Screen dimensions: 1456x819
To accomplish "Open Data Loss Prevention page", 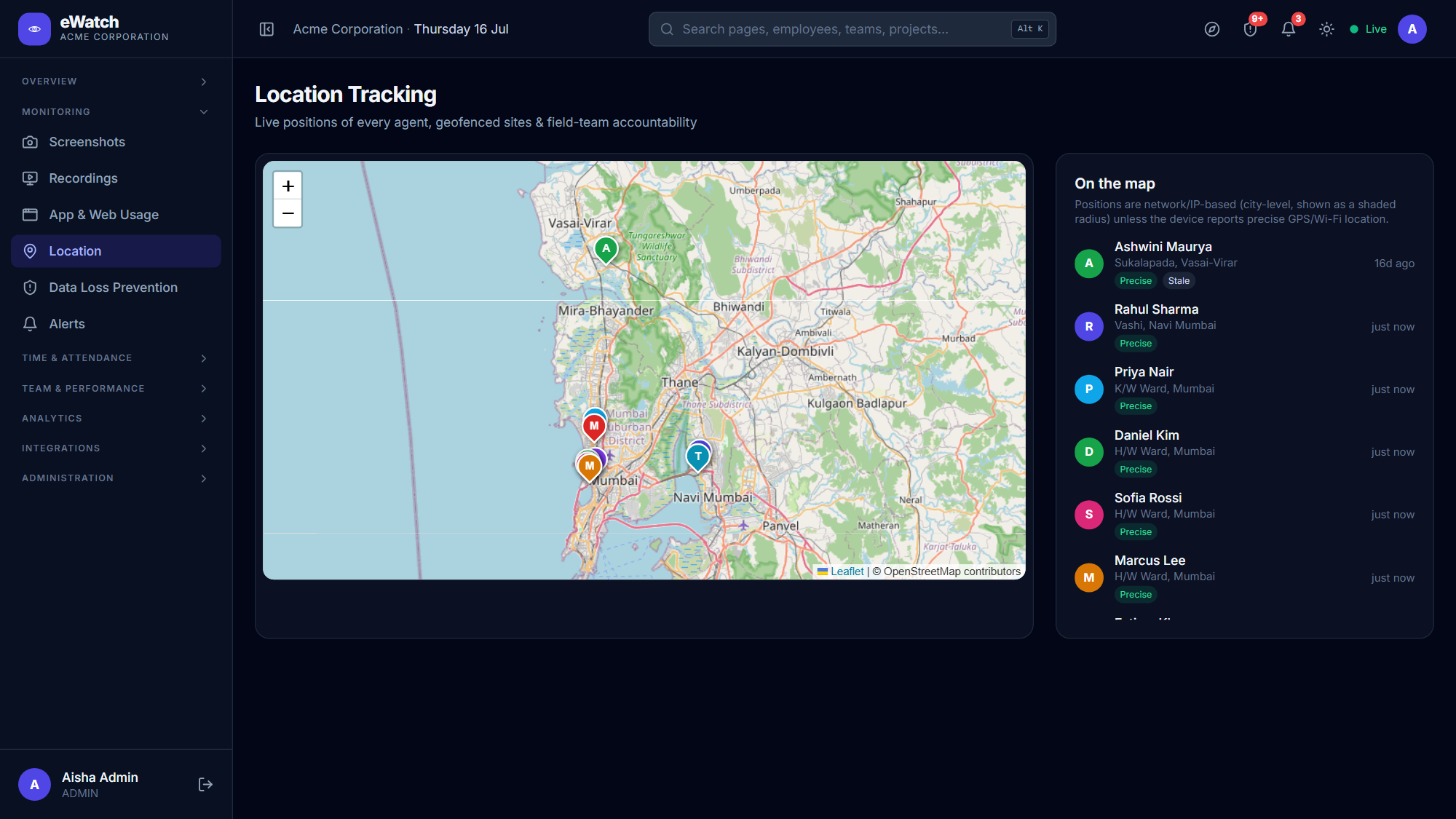I will [116, 288].
